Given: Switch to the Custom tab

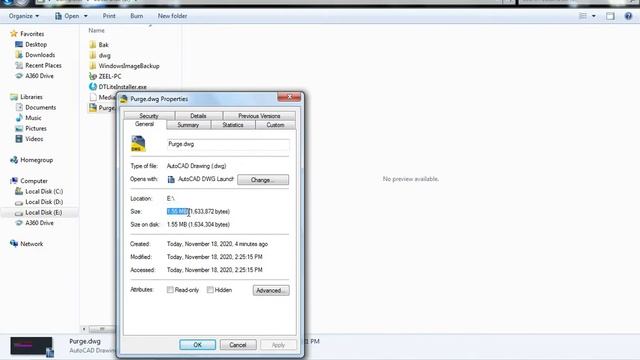Looking at the screenshot, I should point(275,125).
